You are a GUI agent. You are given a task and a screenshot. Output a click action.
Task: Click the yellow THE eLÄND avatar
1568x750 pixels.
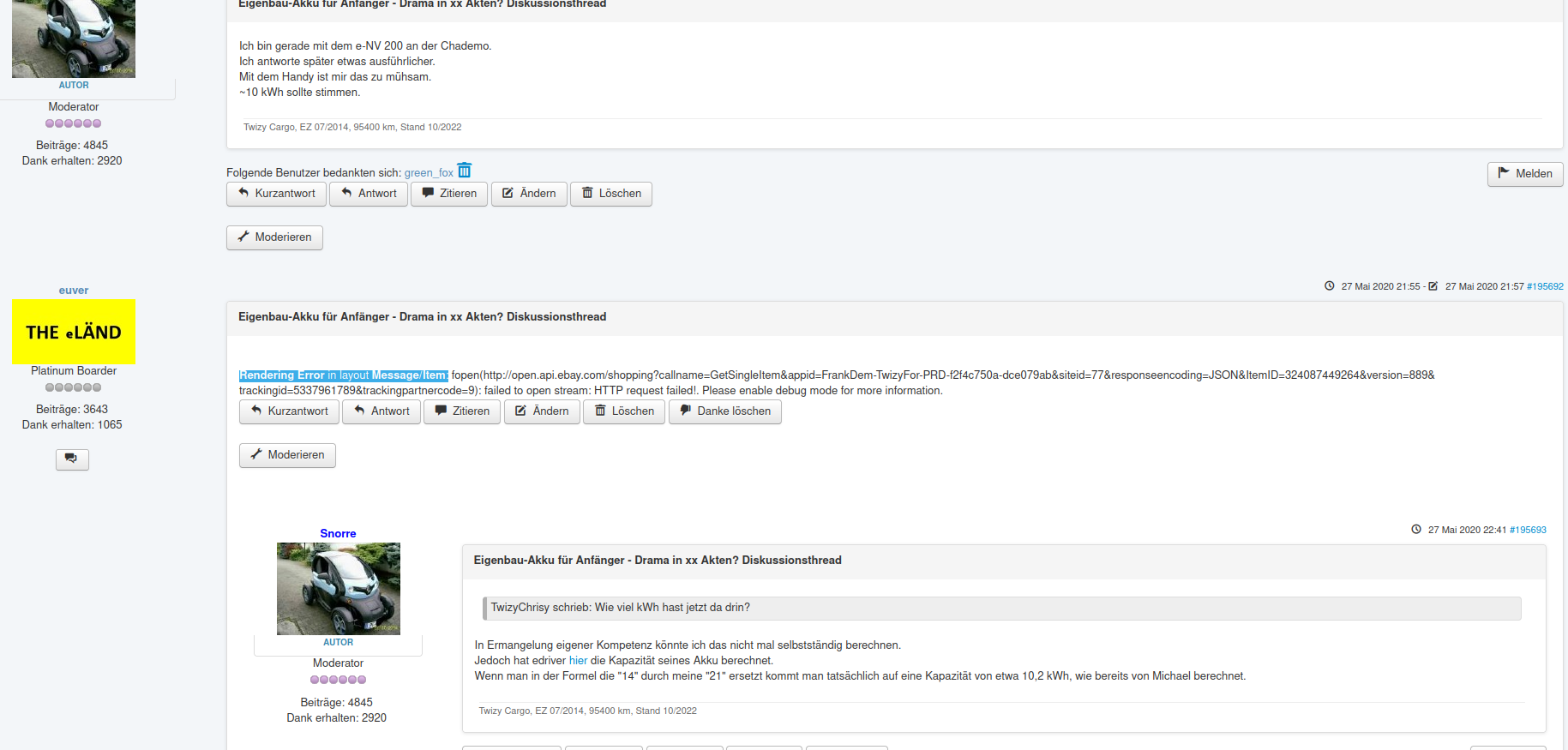(x=74, y=332)
